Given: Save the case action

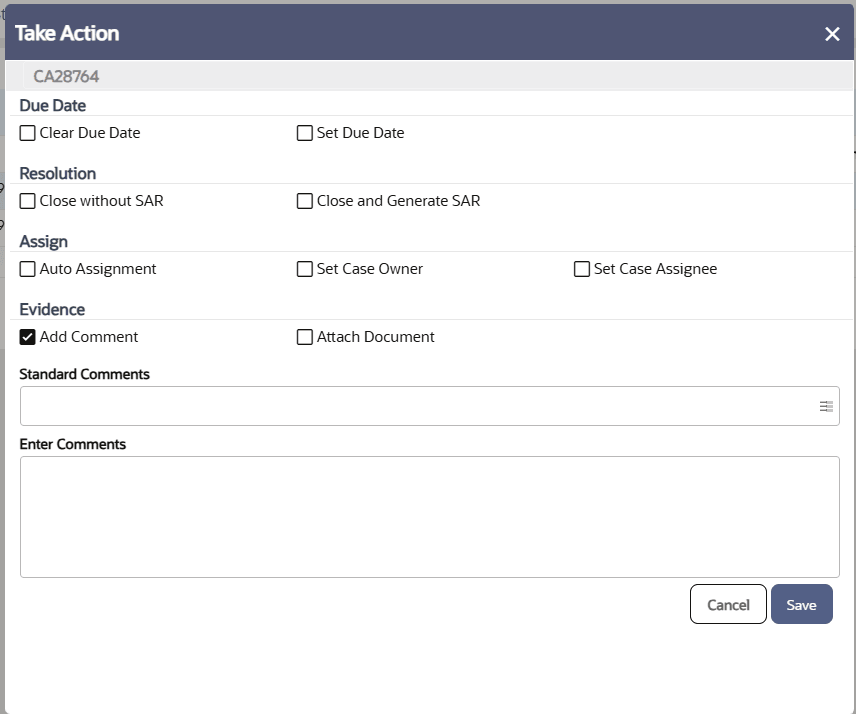Looking at the screenshot, I should pos(801,604).
